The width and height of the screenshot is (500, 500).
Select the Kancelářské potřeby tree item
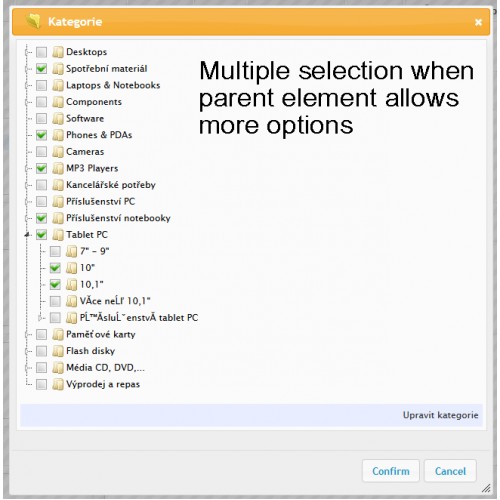[111, 185]
